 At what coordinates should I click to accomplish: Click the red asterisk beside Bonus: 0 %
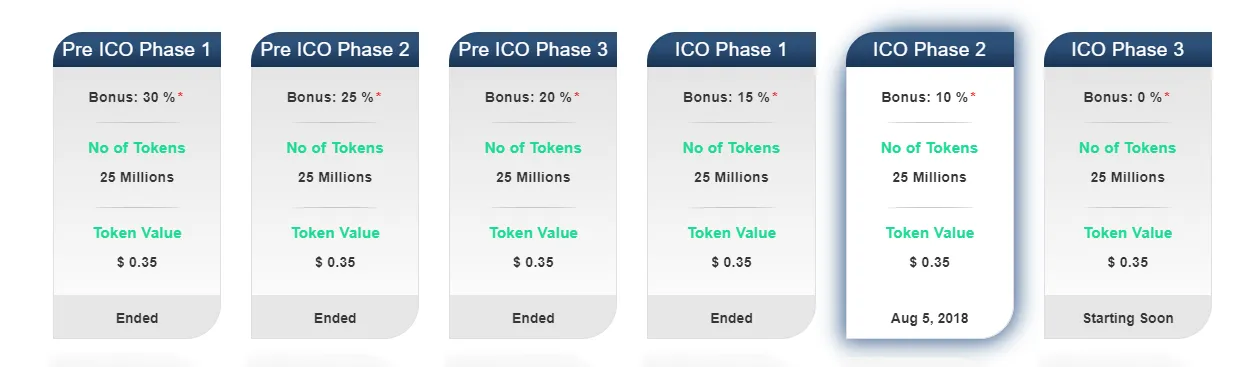click(x=1167, y=96)
